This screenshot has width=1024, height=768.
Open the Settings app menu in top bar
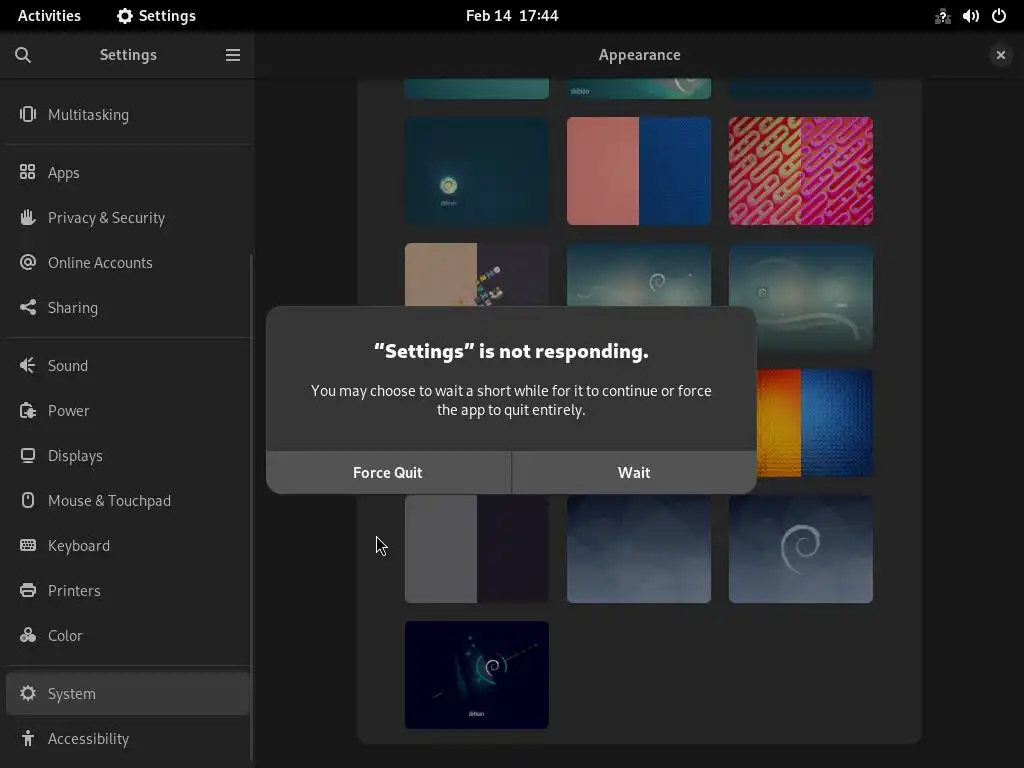[156, 16]
